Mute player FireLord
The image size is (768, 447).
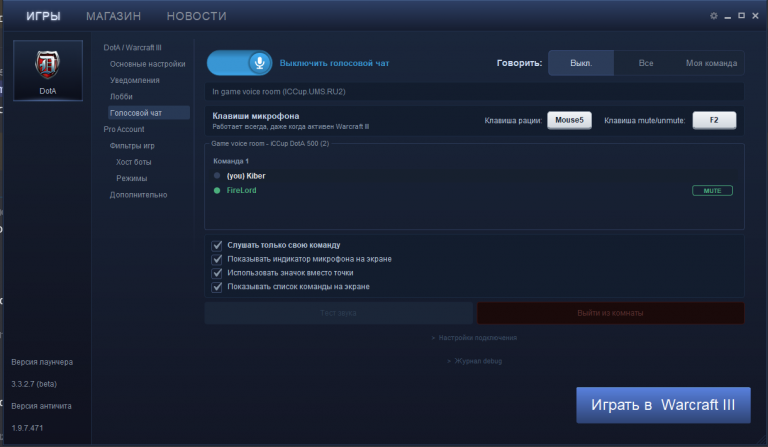click(x=712, y=190)
